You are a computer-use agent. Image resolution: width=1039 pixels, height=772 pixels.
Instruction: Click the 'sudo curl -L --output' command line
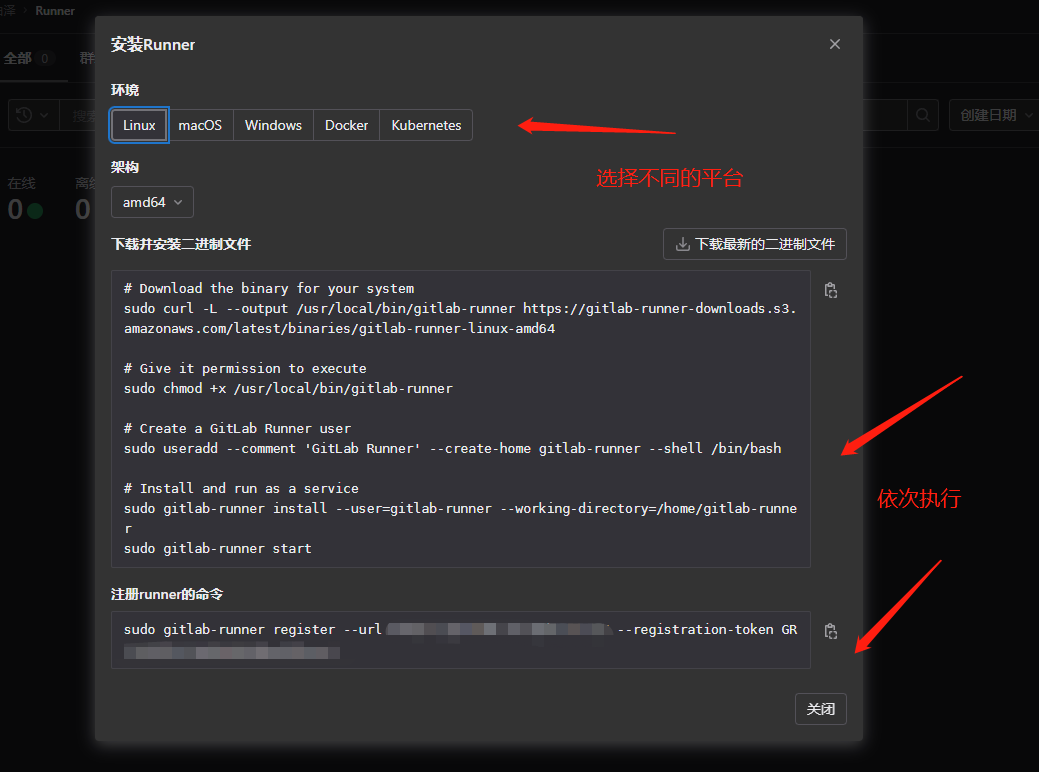coord(460,318)
